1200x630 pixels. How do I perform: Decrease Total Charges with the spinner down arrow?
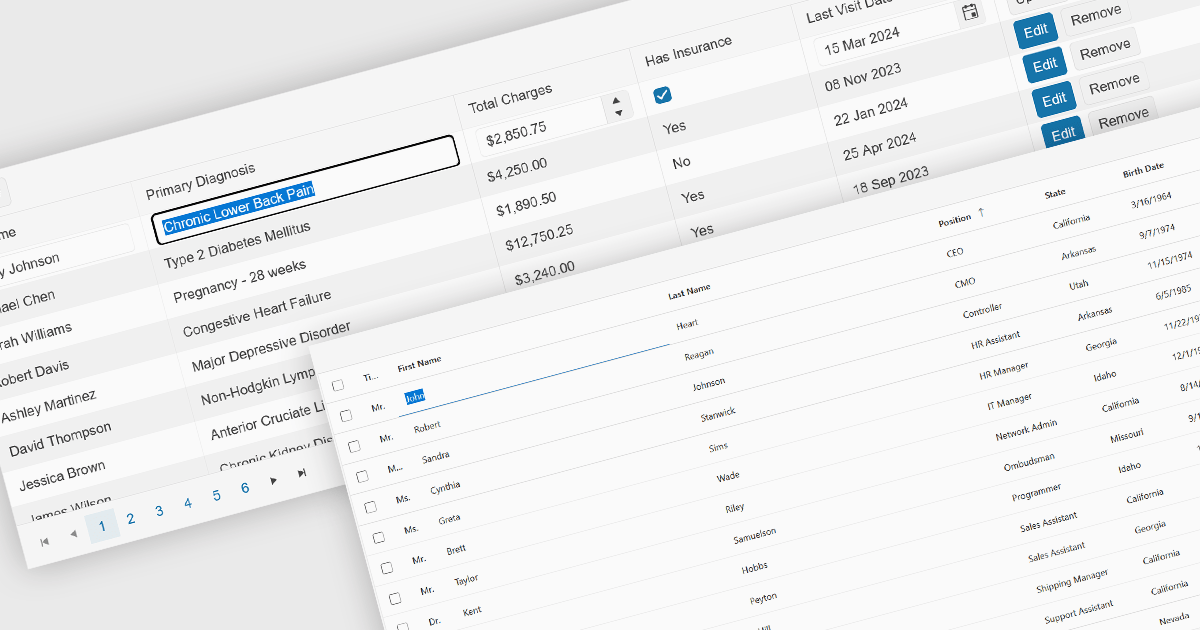tap(619, 113)
